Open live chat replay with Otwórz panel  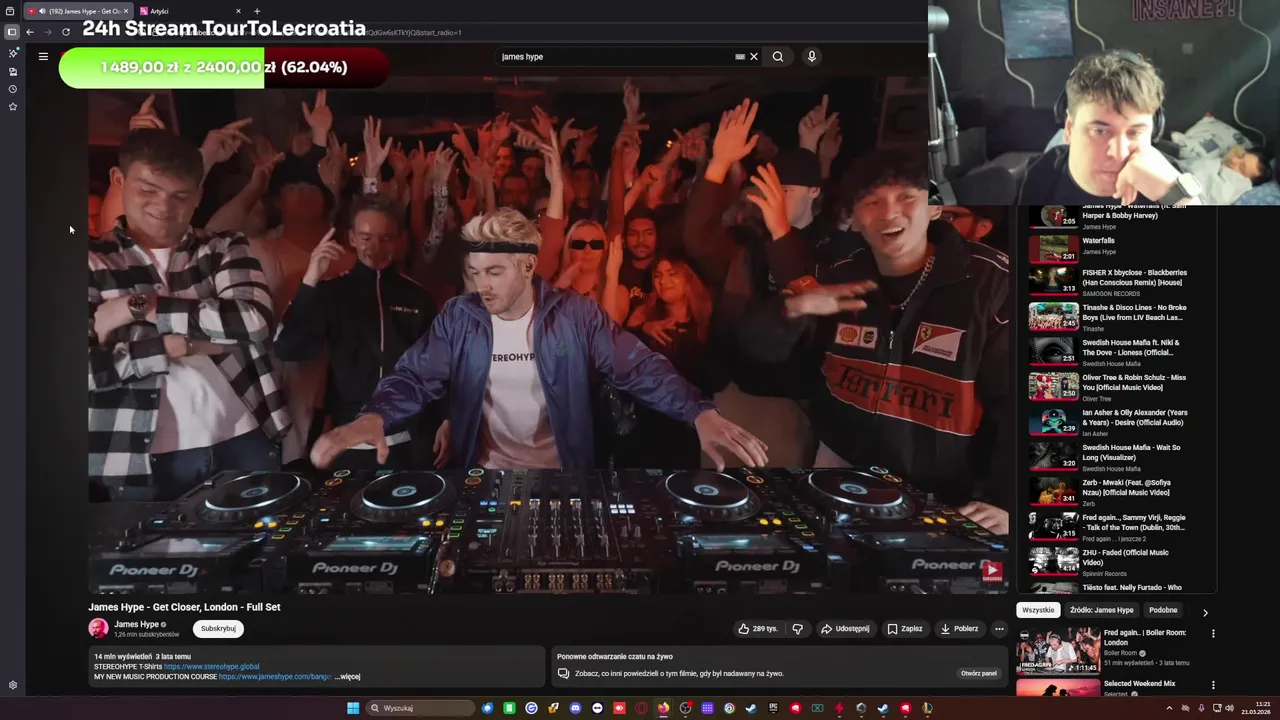(x=979, y=673)
